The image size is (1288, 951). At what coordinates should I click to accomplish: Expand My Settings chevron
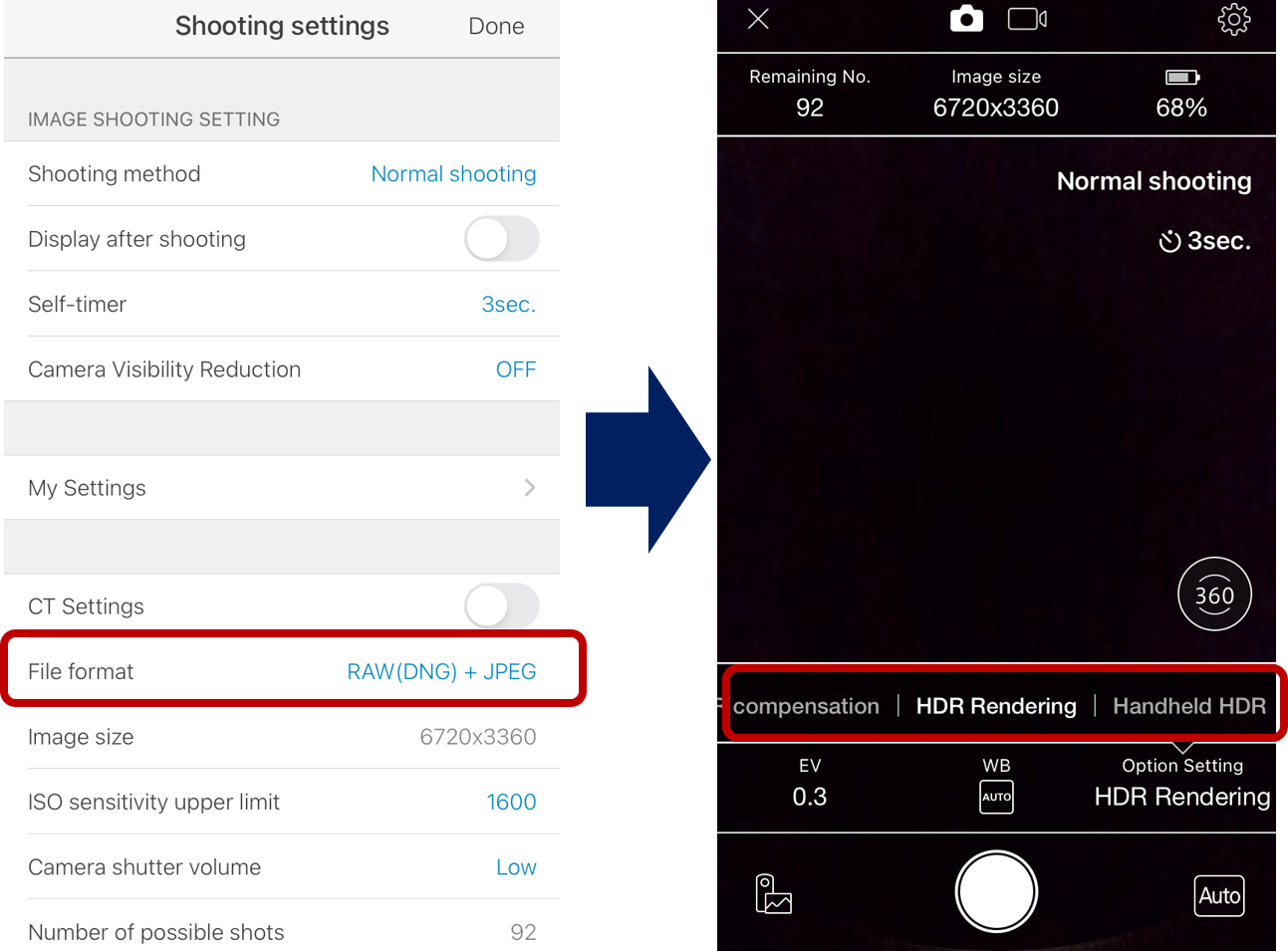530,487
